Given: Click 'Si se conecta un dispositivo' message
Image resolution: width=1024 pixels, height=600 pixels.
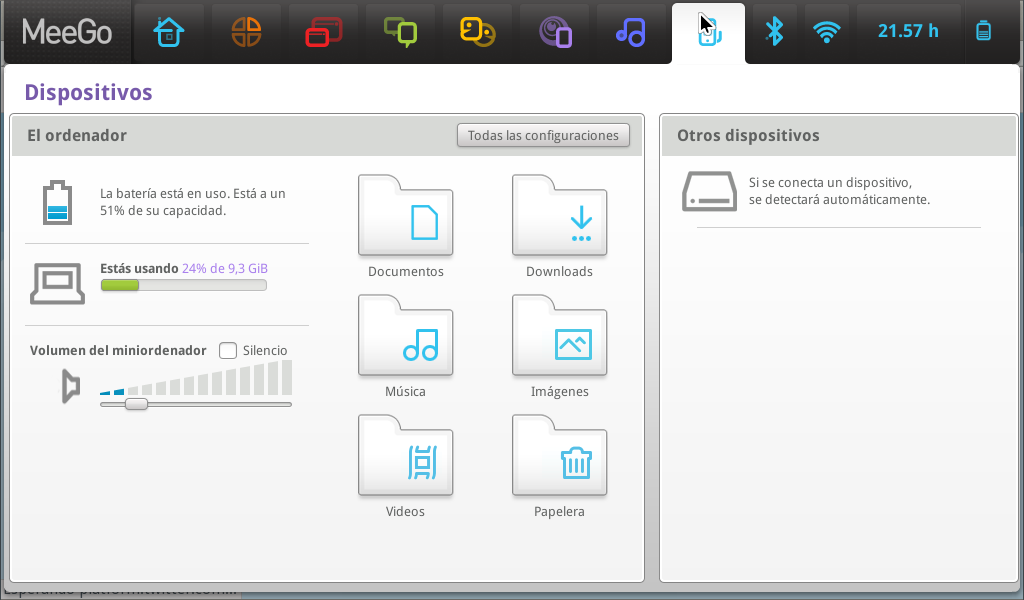Looking at the screenshot, I should [839, 191].
